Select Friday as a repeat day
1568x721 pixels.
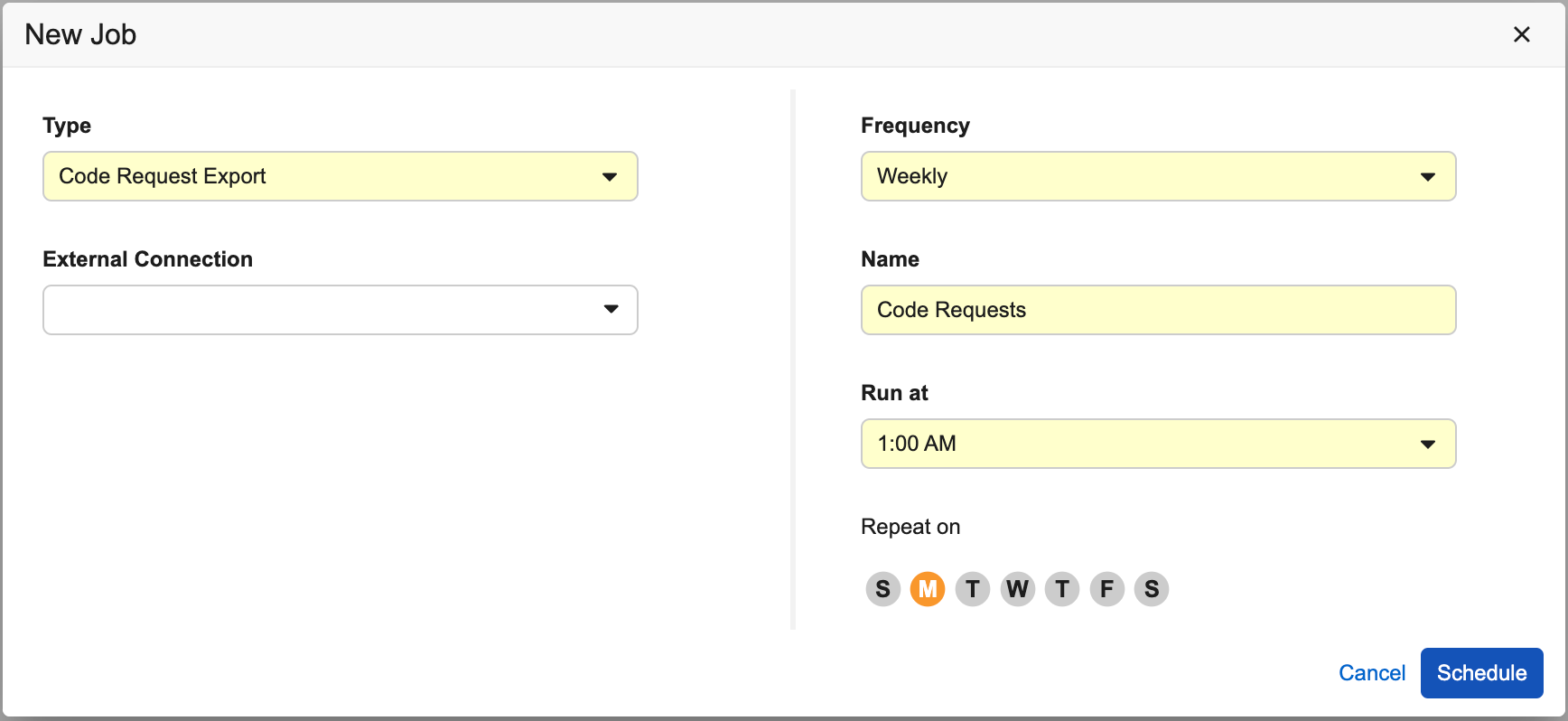point(1106,589)
